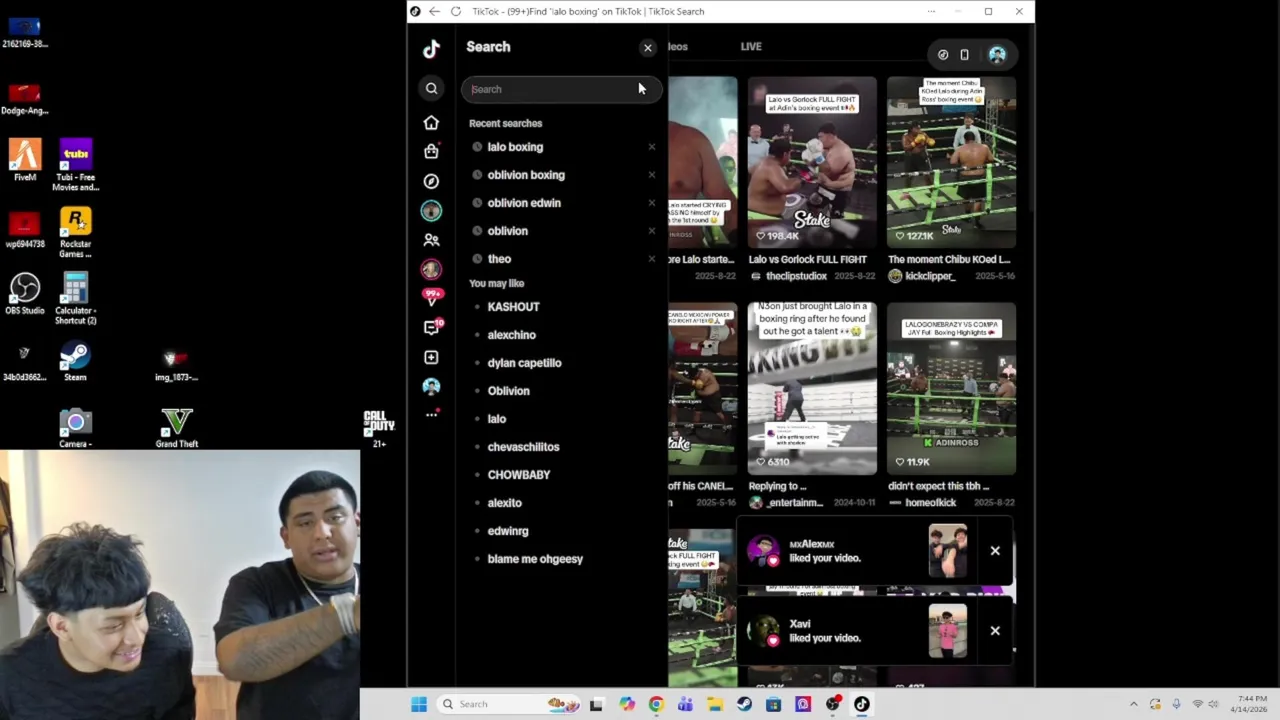Switch to the LIVE results tab
The width and height of the screenshot is (1280, 720).
click(x=751, y=47)
